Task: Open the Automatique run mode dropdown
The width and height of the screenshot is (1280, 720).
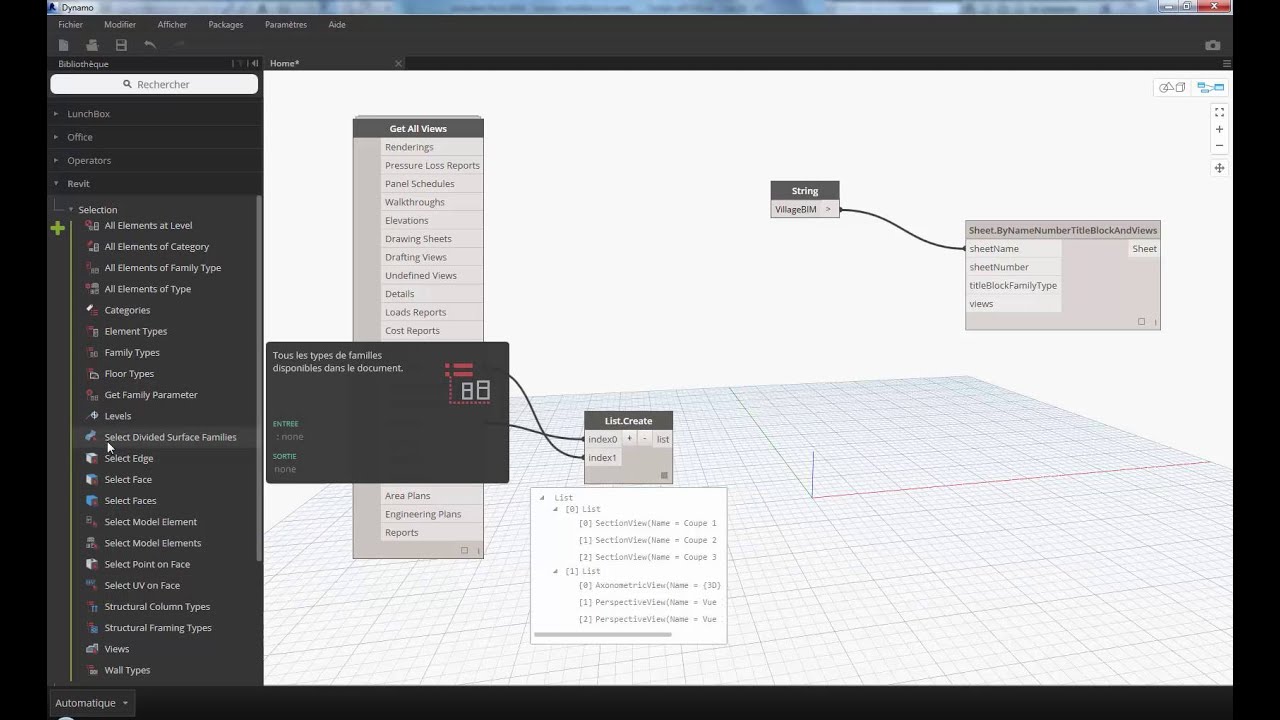Action: [x=91, y=703]
